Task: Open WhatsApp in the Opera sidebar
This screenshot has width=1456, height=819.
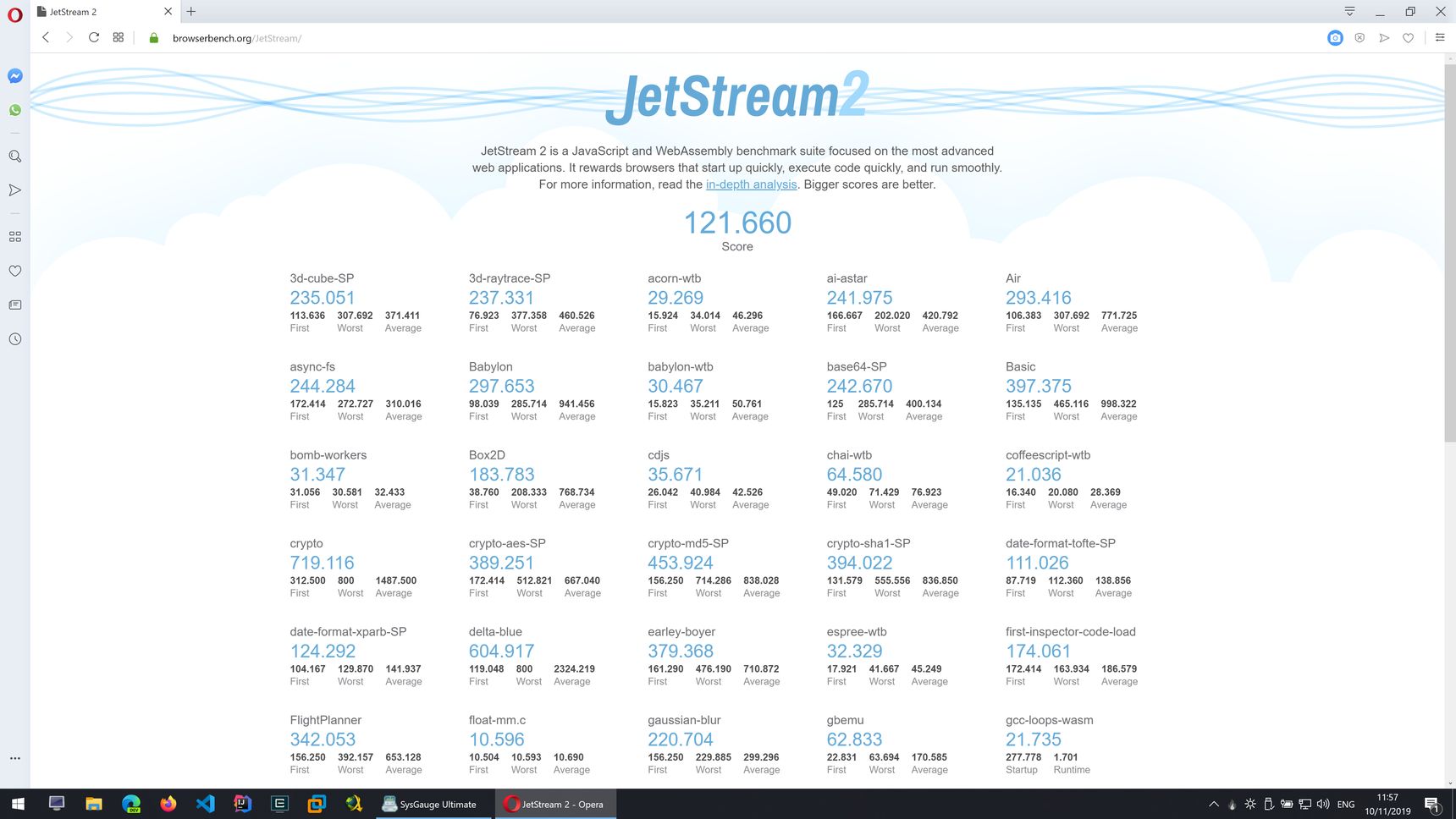Action: pos(14,110)
